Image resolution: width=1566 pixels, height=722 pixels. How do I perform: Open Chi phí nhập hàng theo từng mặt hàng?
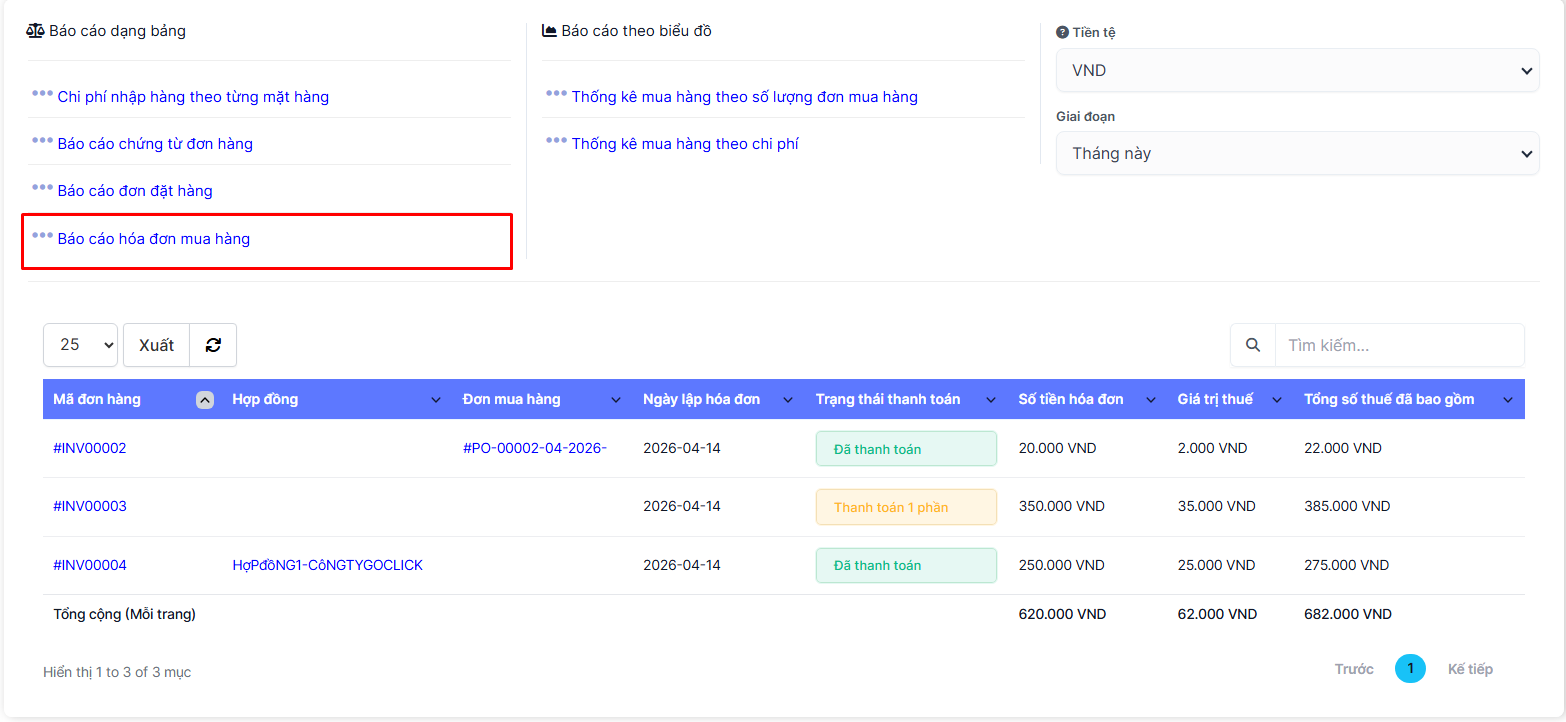[x=193, y=97]
